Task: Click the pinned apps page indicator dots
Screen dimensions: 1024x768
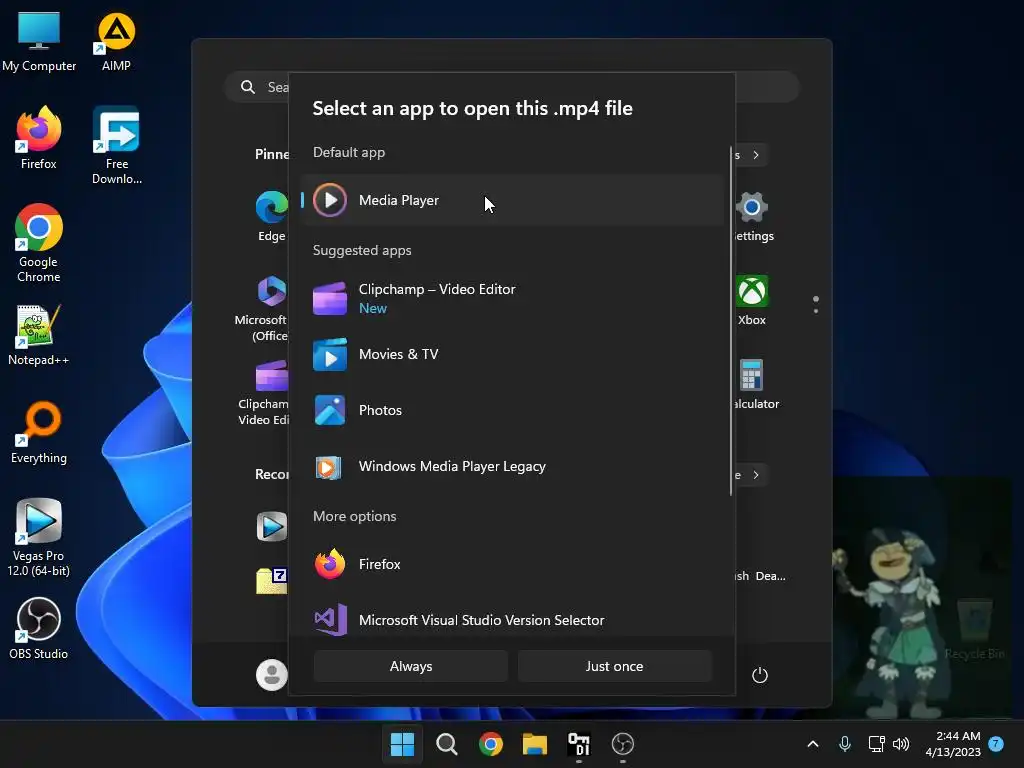Action: [816, 304]
